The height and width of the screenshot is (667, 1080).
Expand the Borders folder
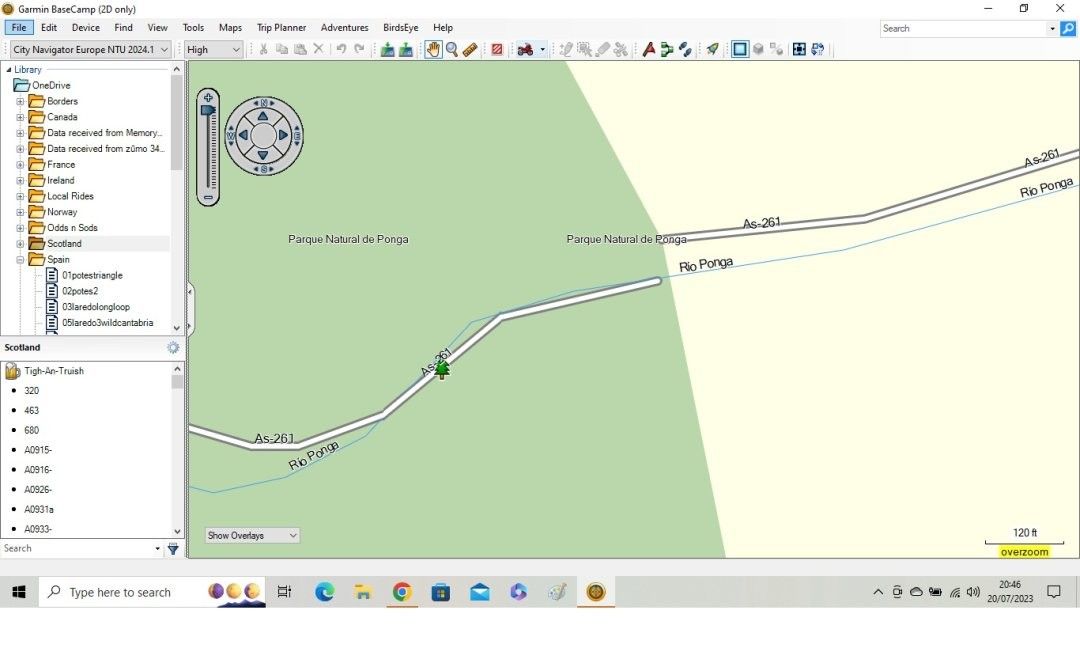[x=20, y=101]
